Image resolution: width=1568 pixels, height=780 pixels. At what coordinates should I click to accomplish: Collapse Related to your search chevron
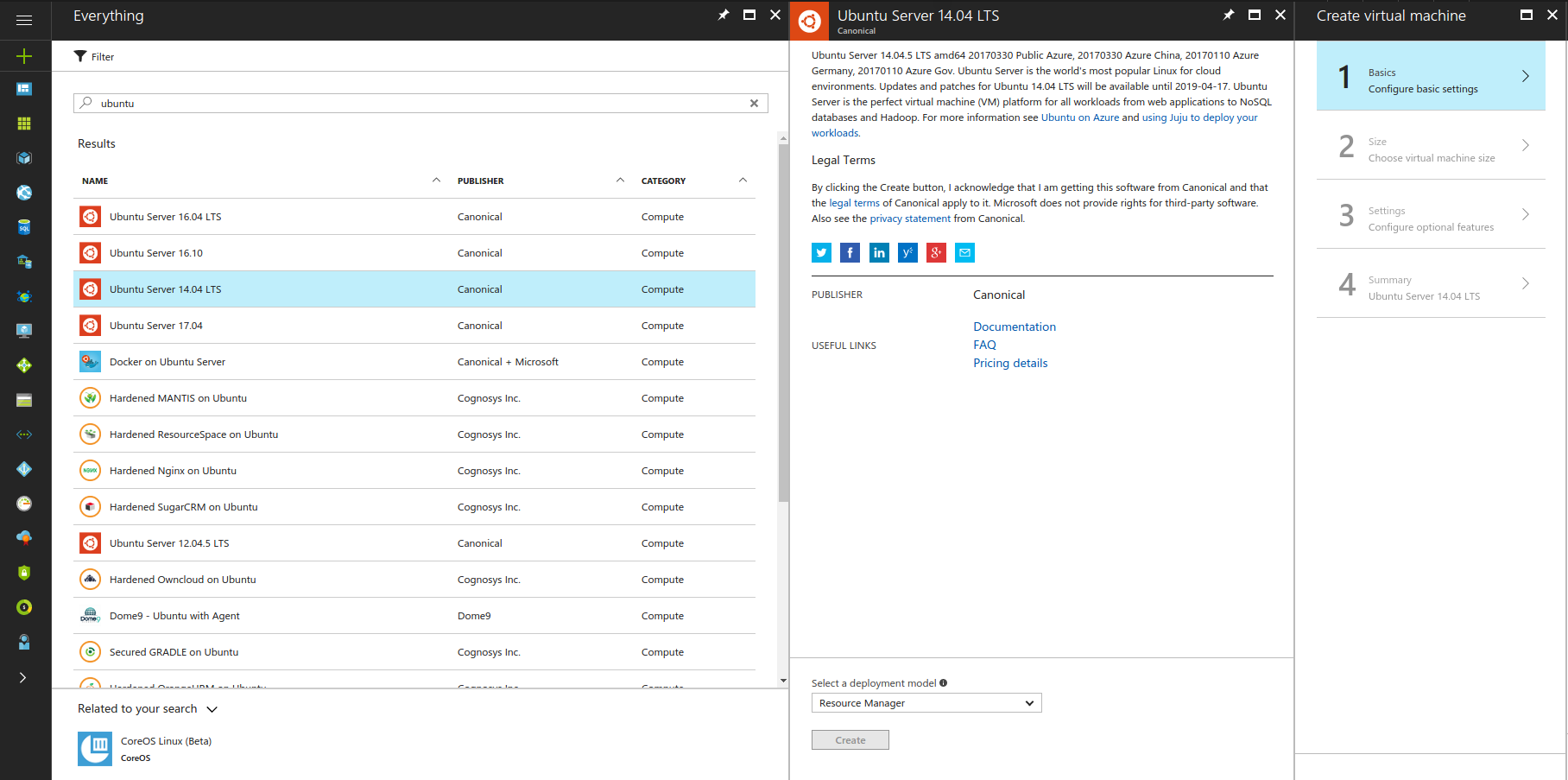pyautogui.click(x=212, y=709)
